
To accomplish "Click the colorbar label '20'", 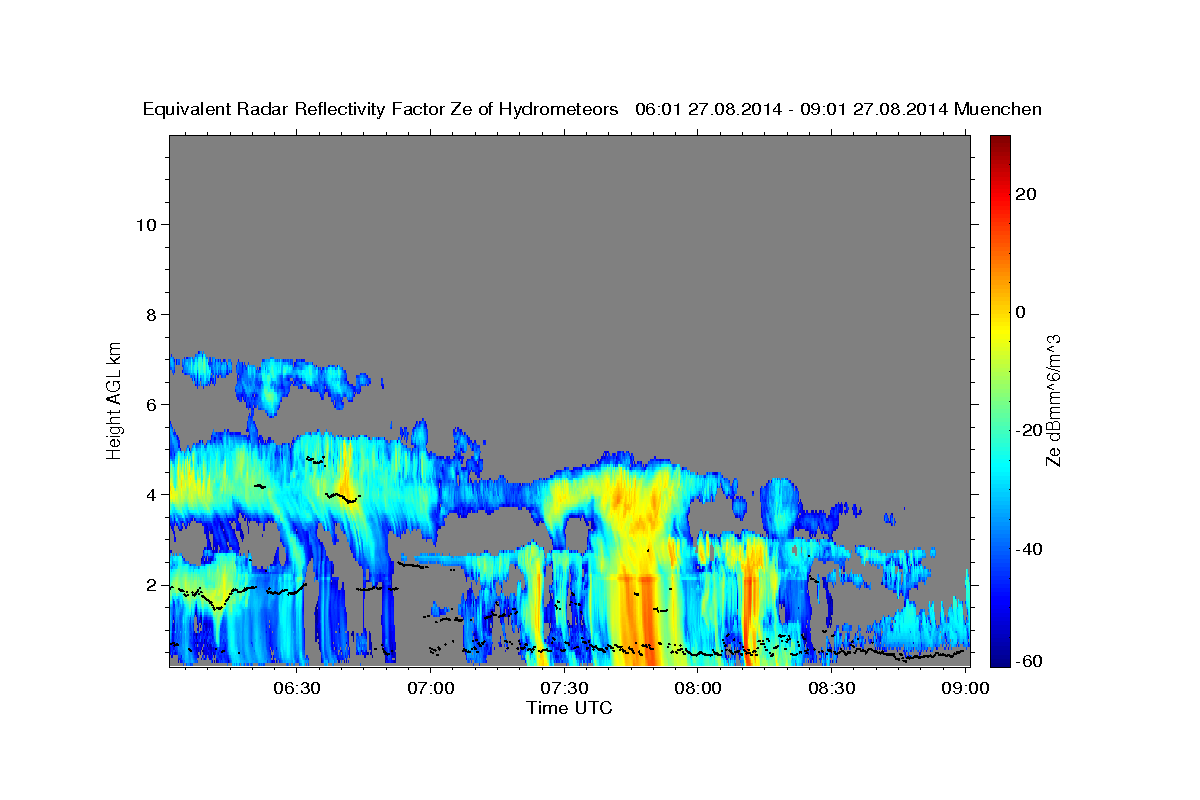I will (1025, 194).
